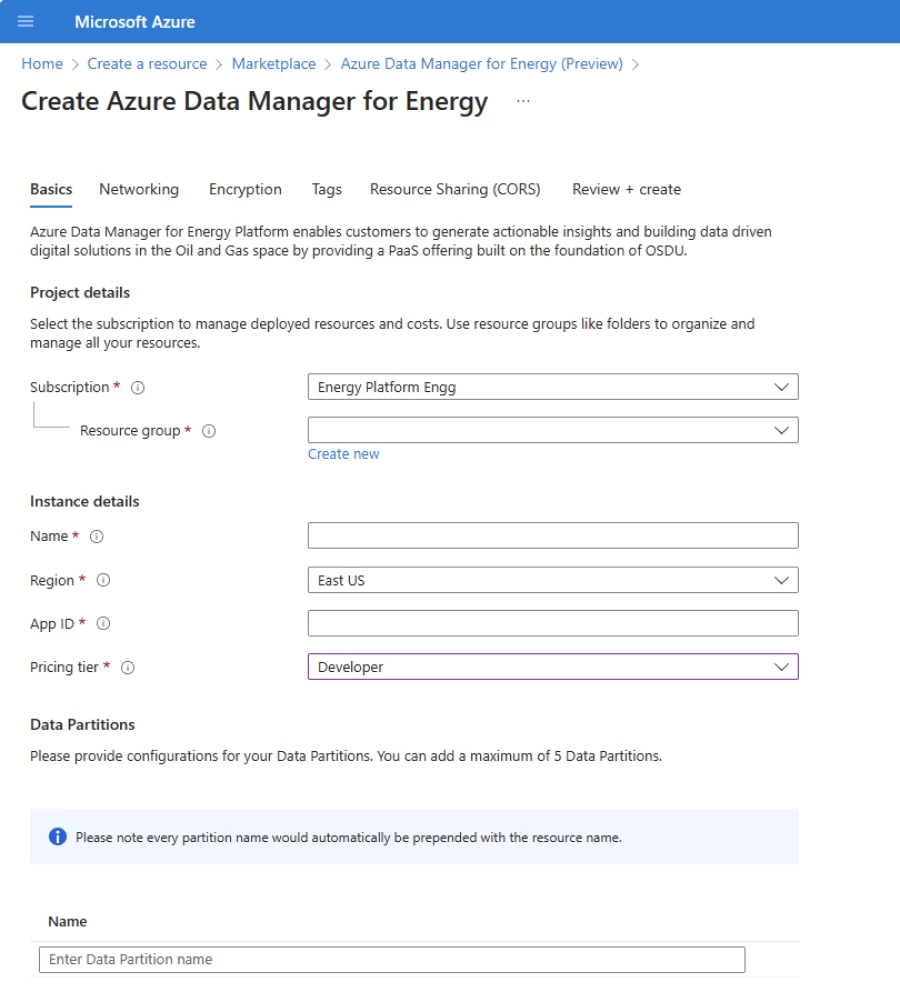Image resolution: width=900 pixels, height=1002 pixels.
Task: Switch to the Networking tab
Action: 139,189
